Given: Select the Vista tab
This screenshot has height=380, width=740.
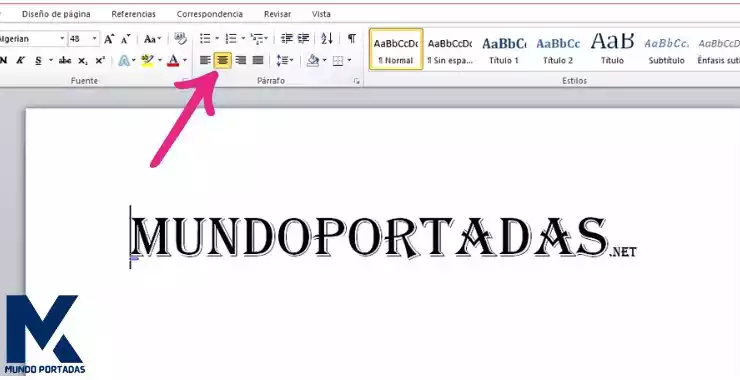Looking at the screenshot, I should coord(321,14).
